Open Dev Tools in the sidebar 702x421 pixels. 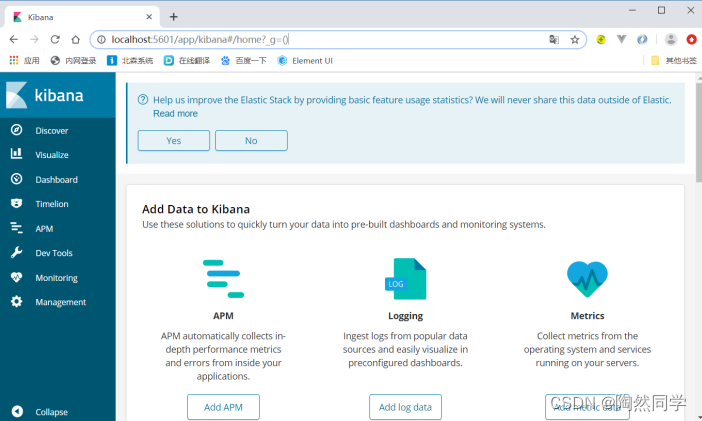pyautogui.click(x=54, y=253)
